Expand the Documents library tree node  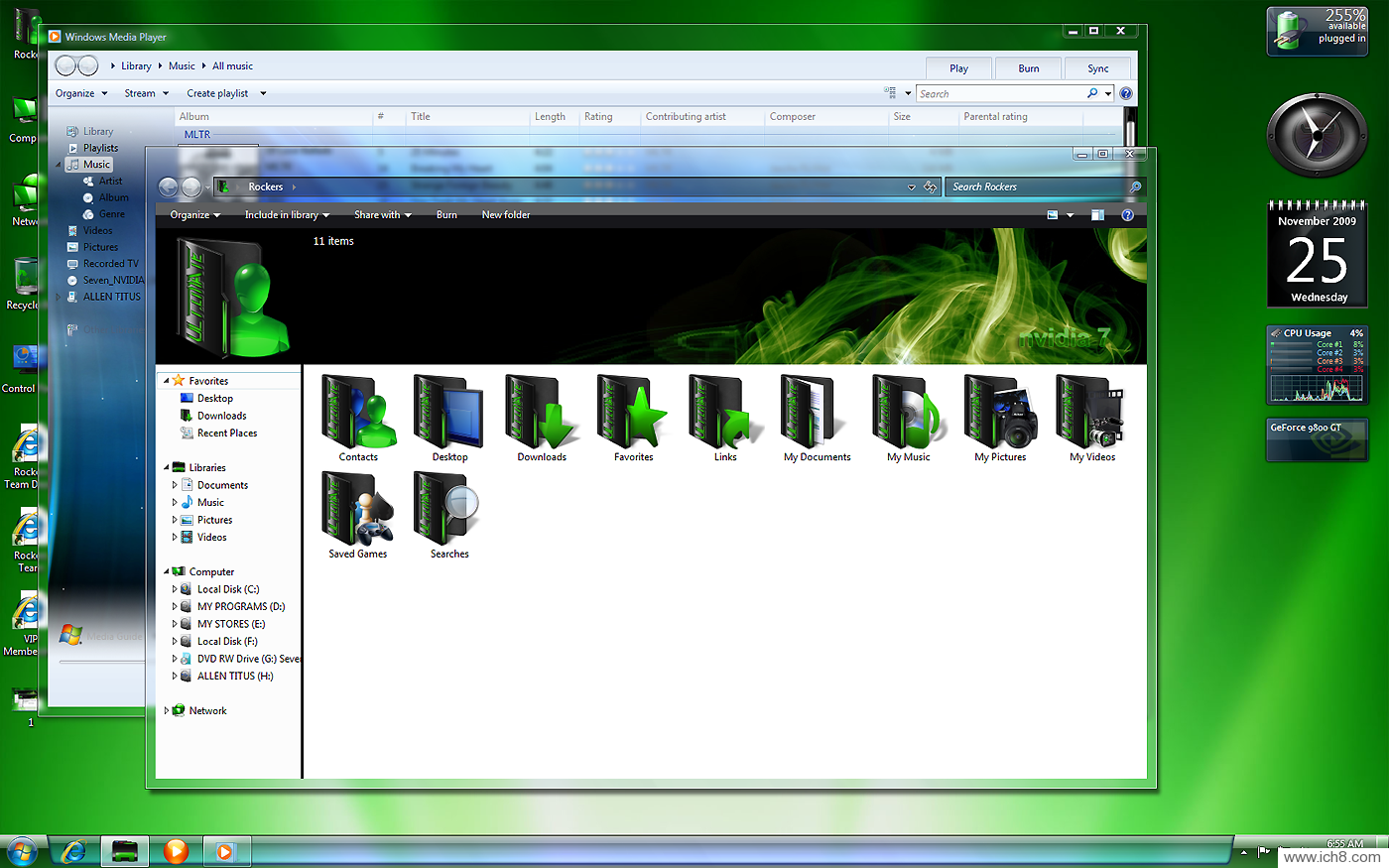[x=175, y=485]
